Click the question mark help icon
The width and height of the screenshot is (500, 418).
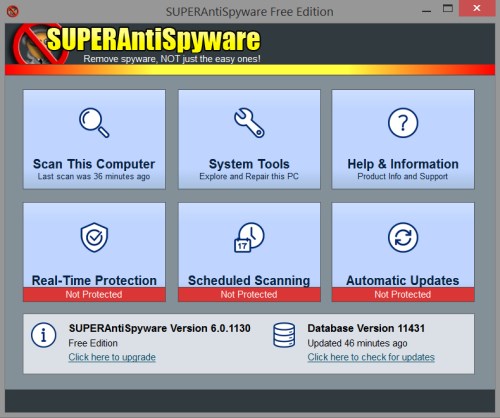coord(403,123)
